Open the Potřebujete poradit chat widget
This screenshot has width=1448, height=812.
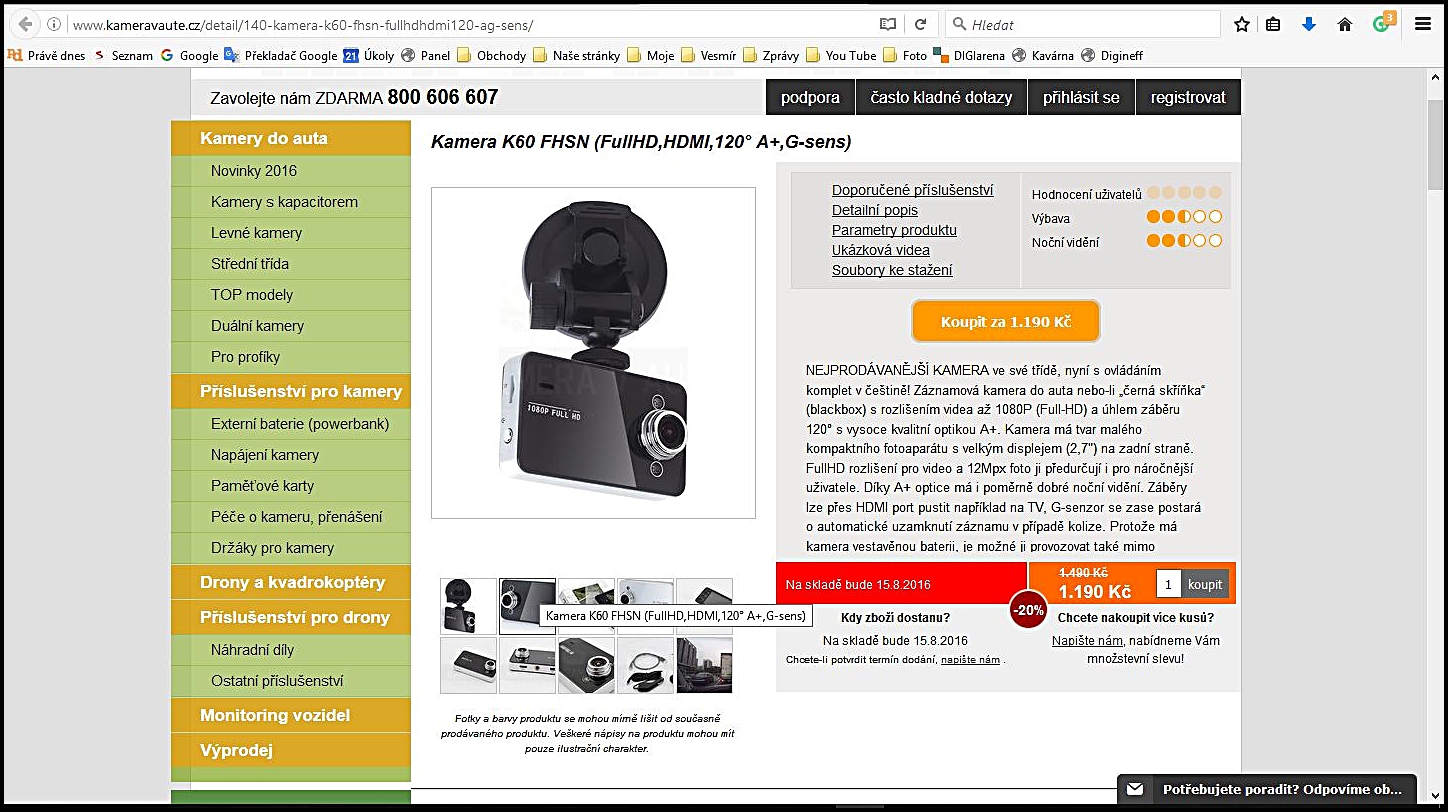click(x=1266, y=789)
